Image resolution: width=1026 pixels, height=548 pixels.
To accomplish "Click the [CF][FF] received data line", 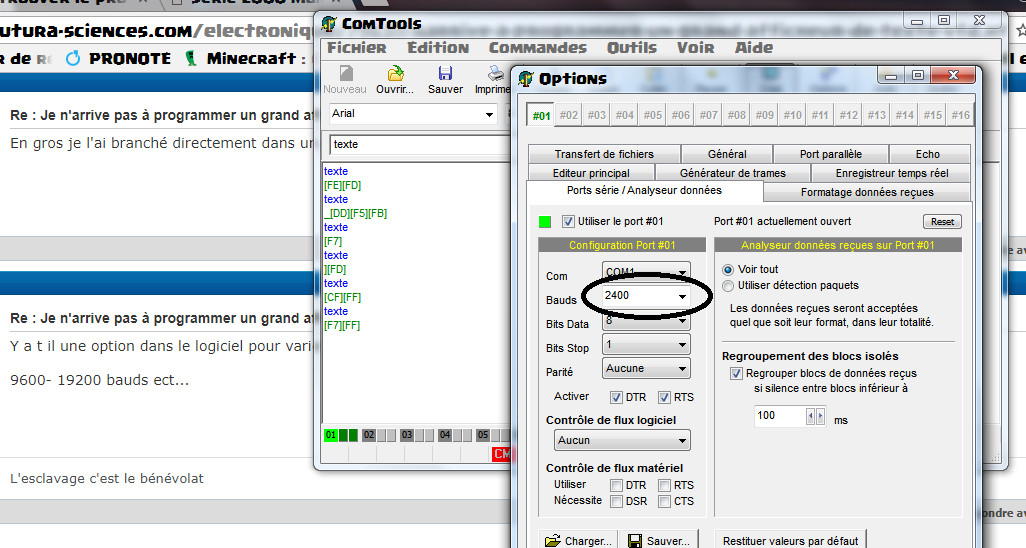I will tap(342, 297).
